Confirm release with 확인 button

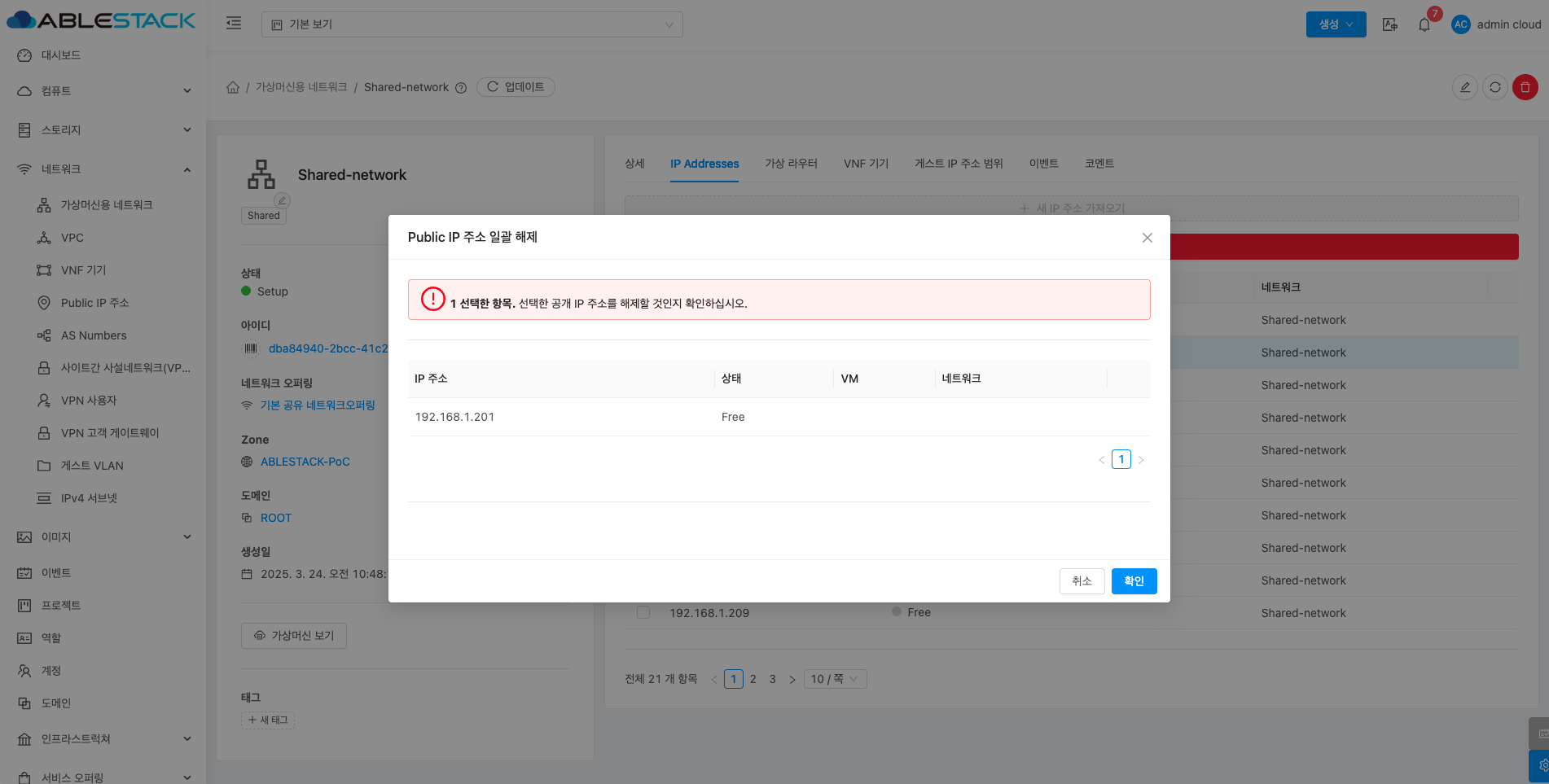point(1134,581)
